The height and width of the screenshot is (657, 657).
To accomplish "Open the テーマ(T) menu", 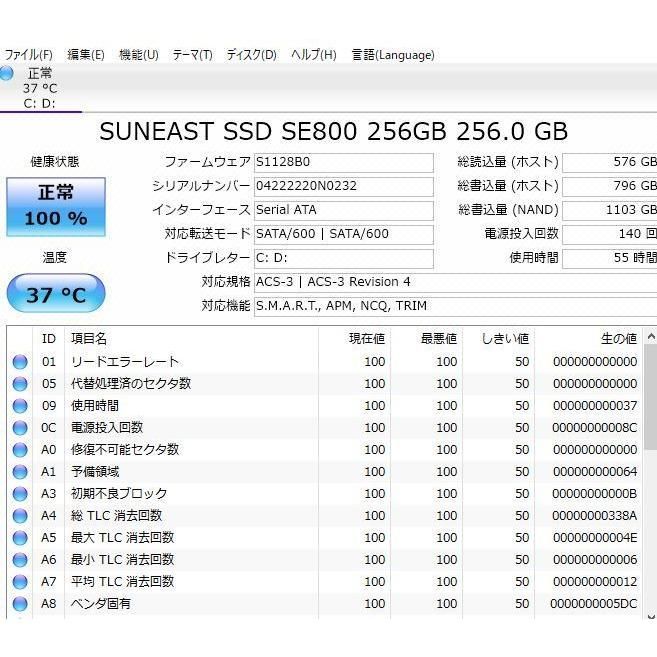I will 192,55.
